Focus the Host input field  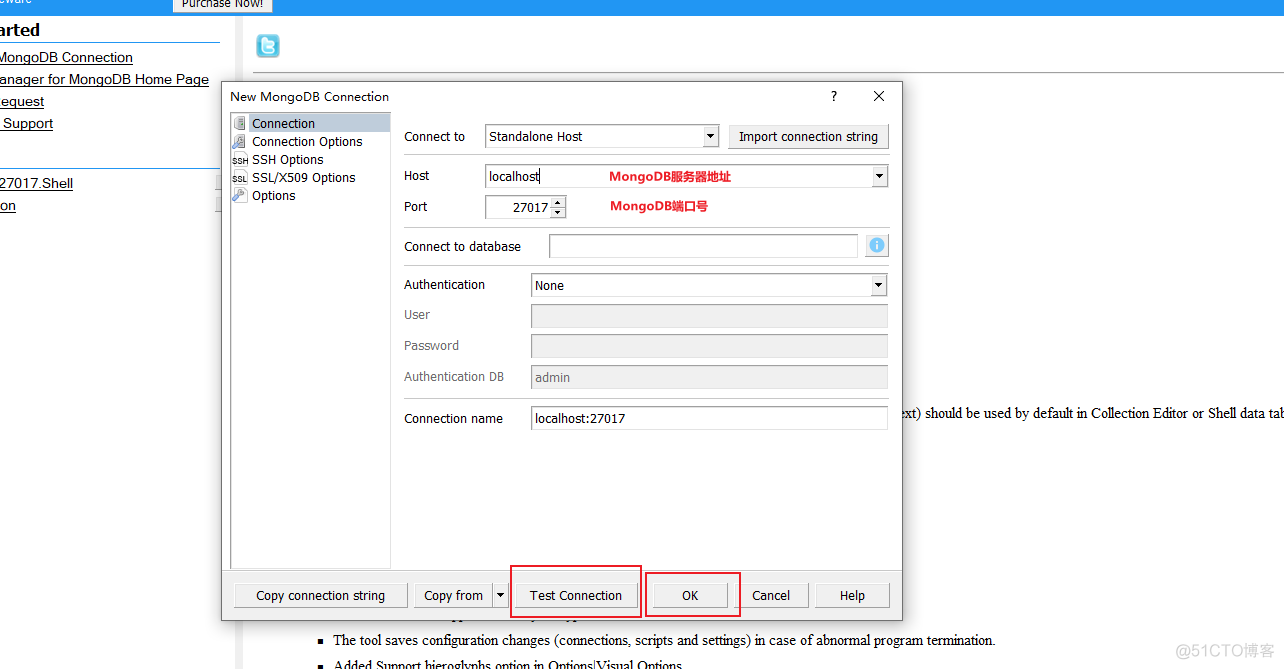[x=678, y=176]
